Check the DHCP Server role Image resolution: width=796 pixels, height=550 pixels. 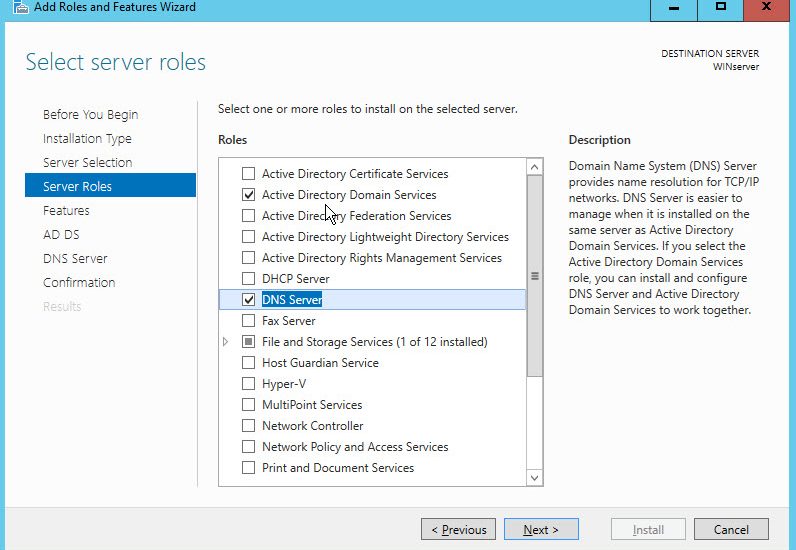pyautogui.click(x=248, y=278)
